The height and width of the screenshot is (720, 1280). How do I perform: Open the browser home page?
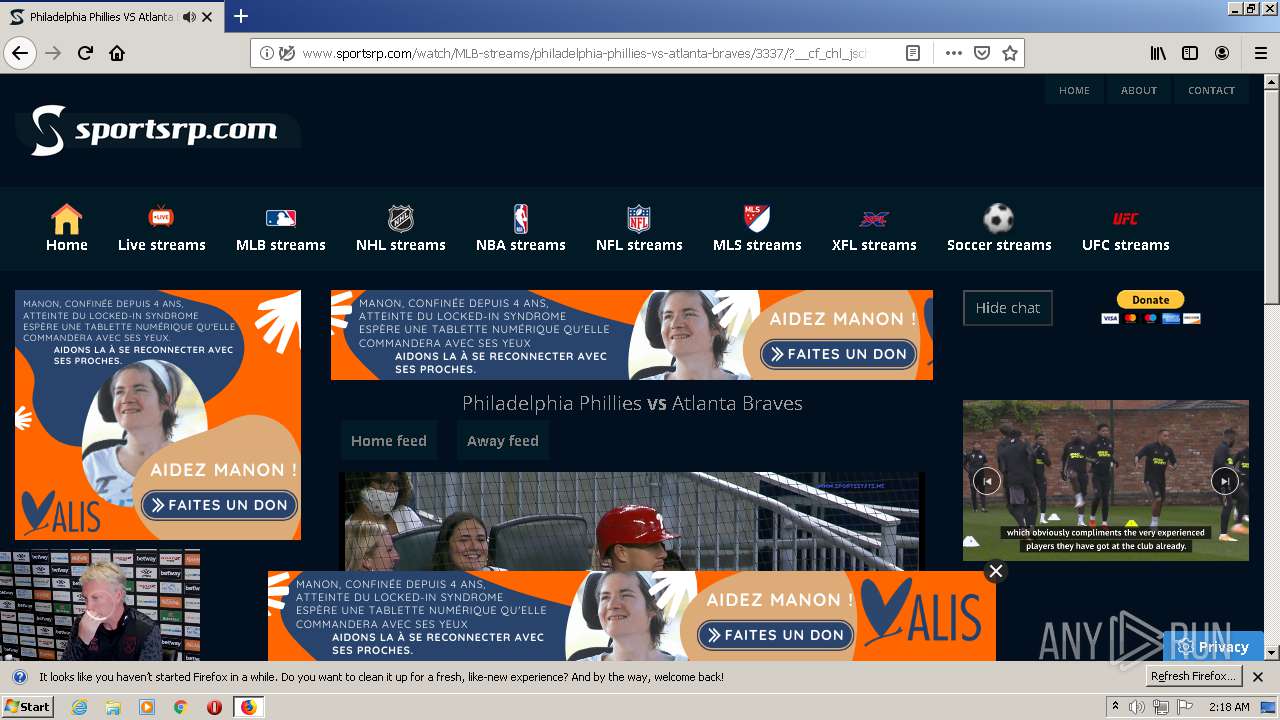[x=117, y=53]
